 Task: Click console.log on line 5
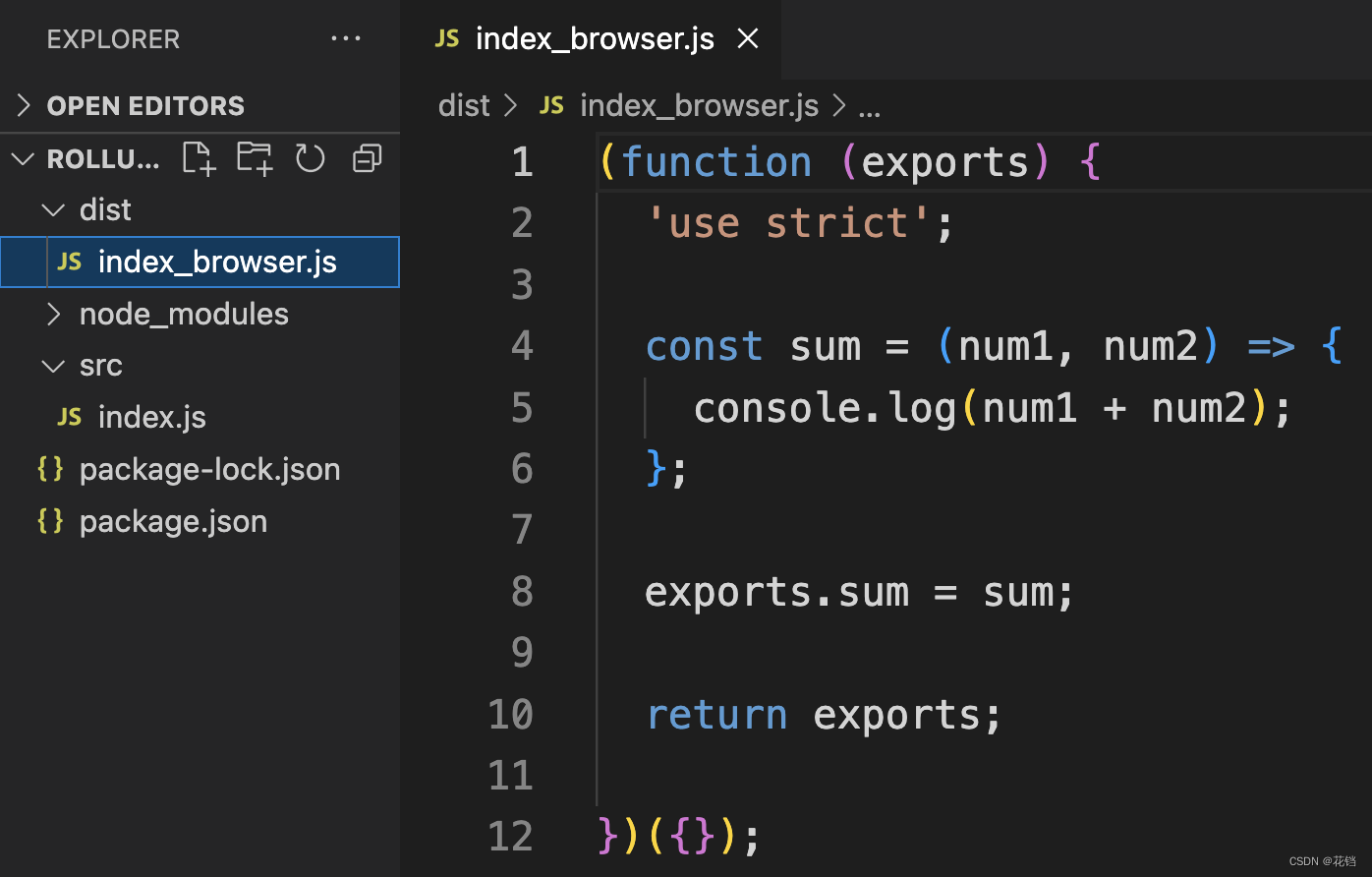826,408
